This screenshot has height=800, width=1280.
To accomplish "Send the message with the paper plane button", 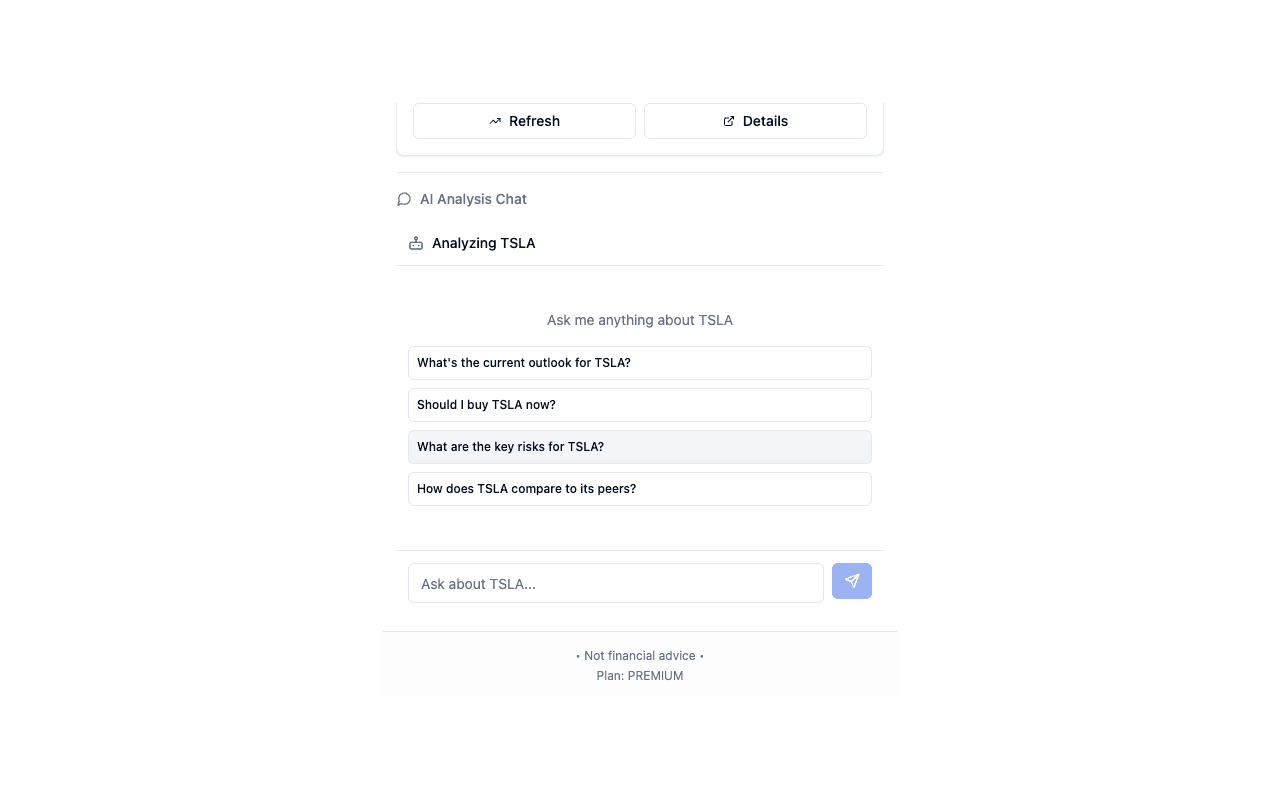I will click(852, 581).
